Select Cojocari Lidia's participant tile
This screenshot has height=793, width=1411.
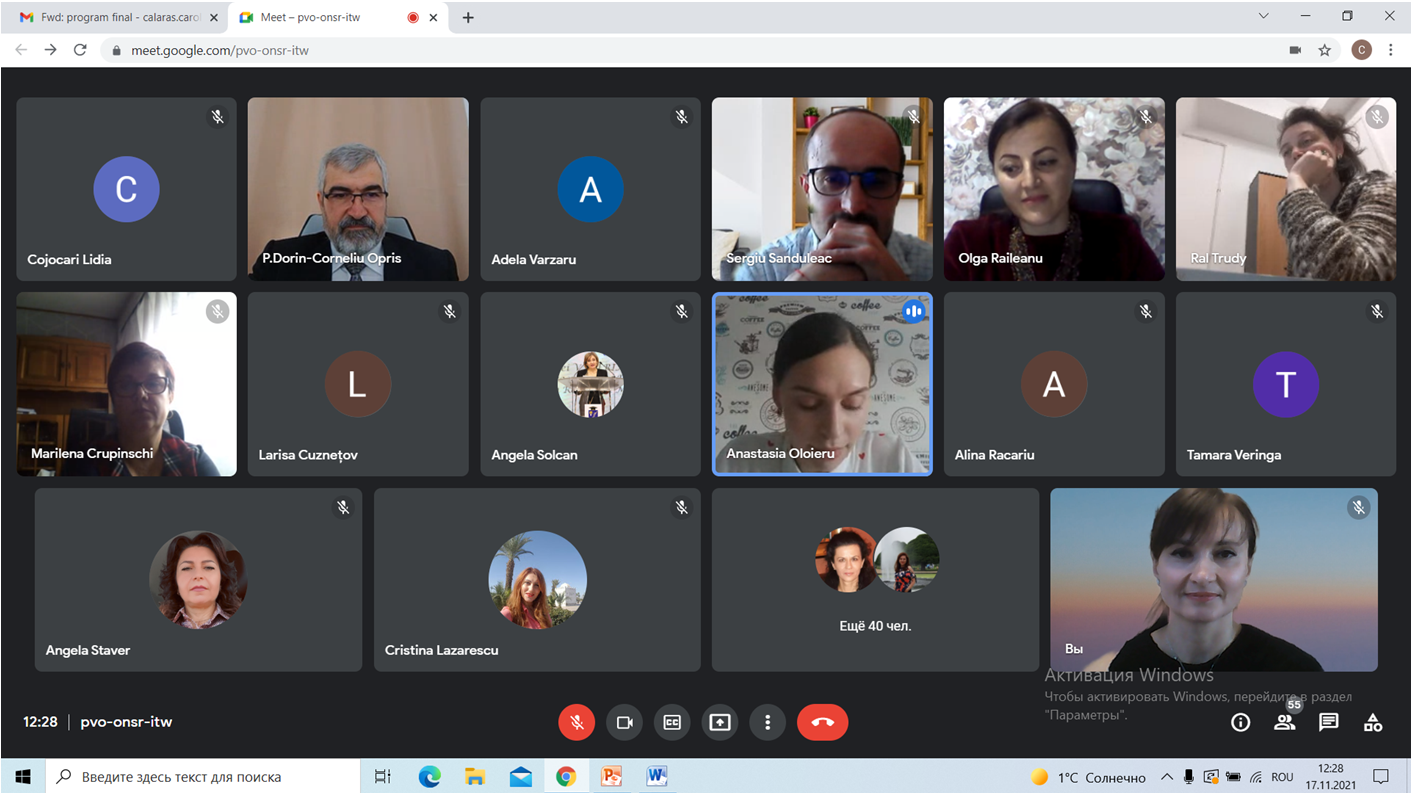click(x=127, y=189)
